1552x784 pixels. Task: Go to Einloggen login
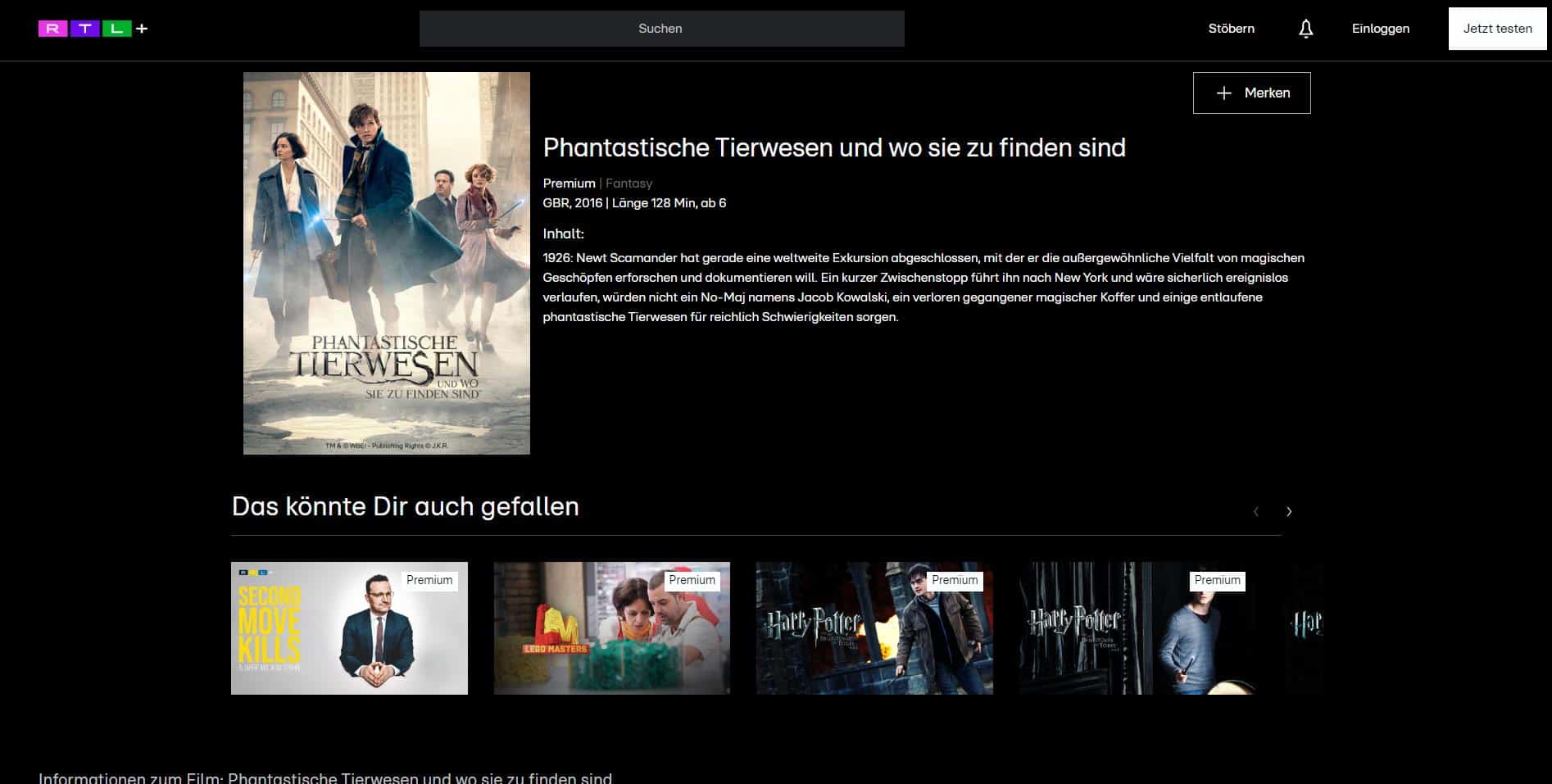tap(1380, 29)
